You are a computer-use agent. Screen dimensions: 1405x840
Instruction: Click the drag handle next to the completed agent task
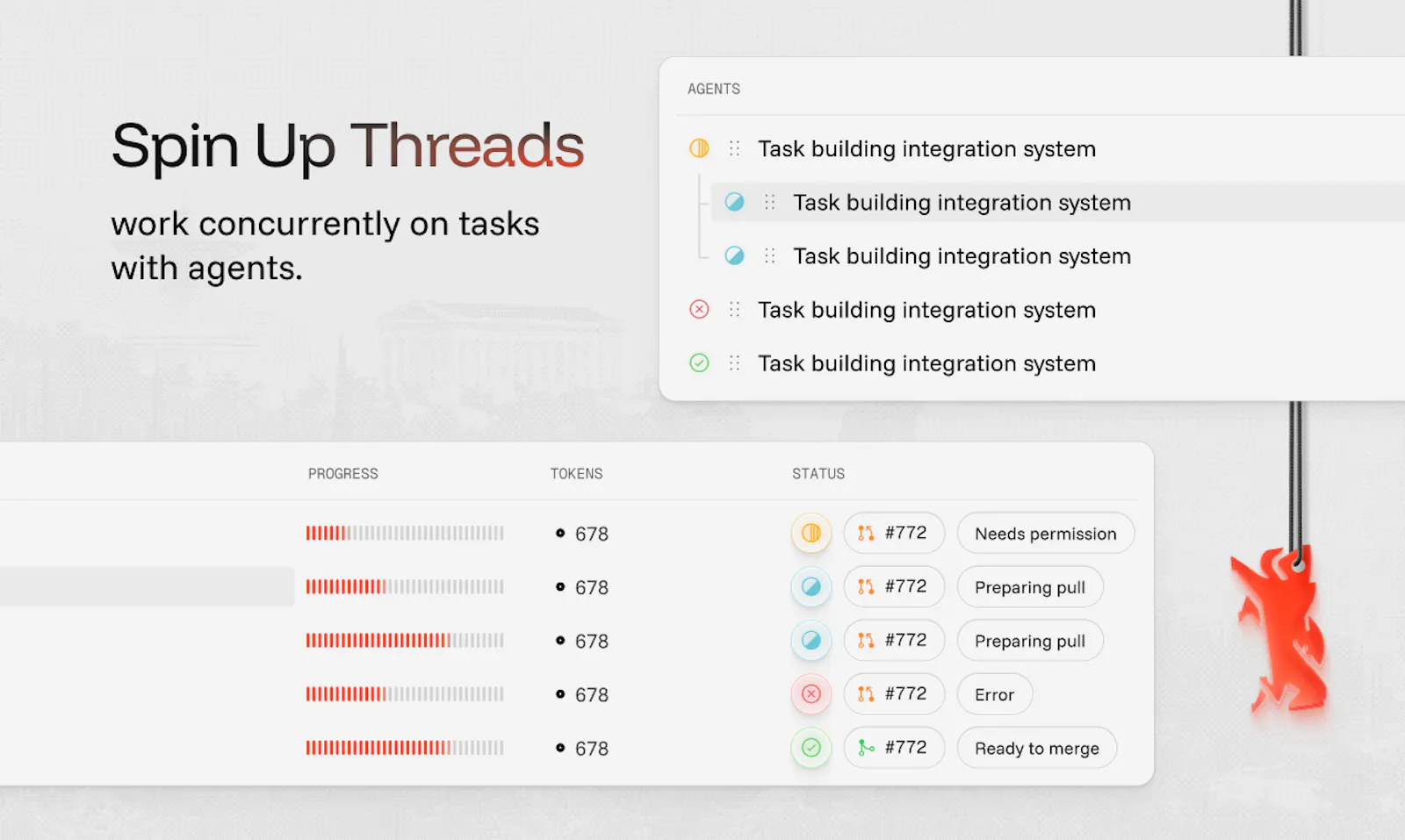tap(734, 363)
